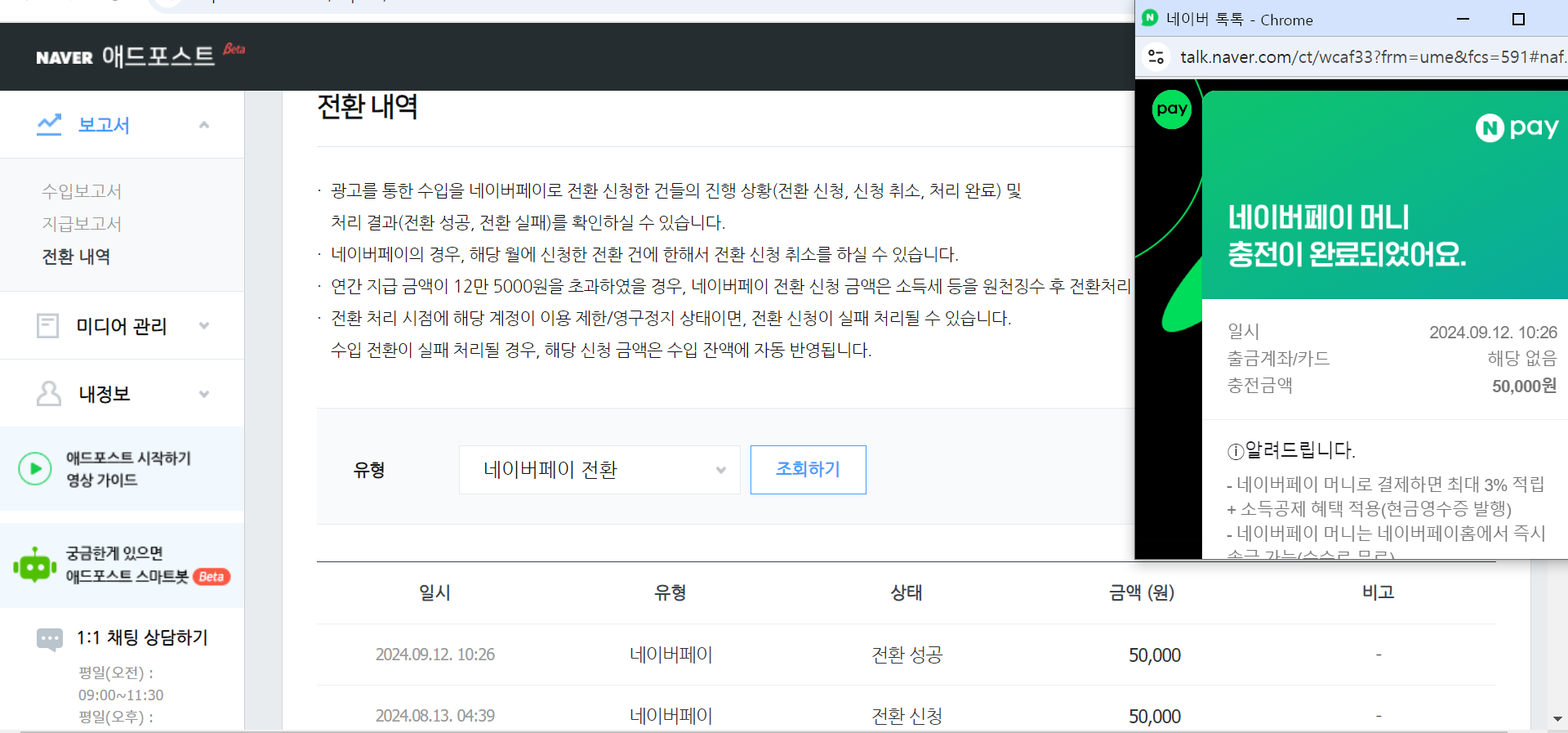Screen dimensions: 1568x733
Task: Click the 내정보 person icon
Action: 49,394
